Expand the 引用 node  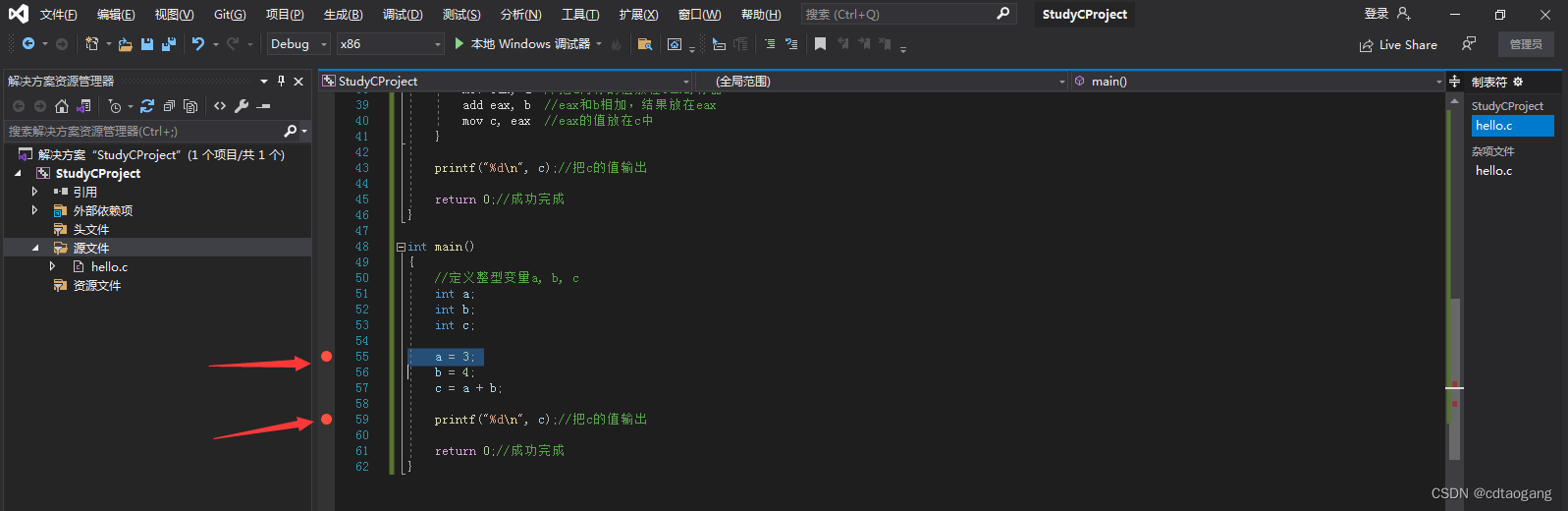coord(35,192)
